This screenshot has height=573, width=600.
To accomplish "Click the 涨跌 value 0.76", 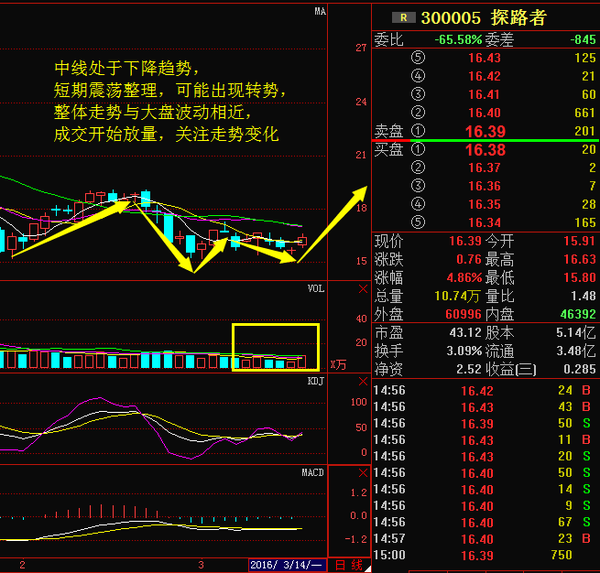I will 469,259.
